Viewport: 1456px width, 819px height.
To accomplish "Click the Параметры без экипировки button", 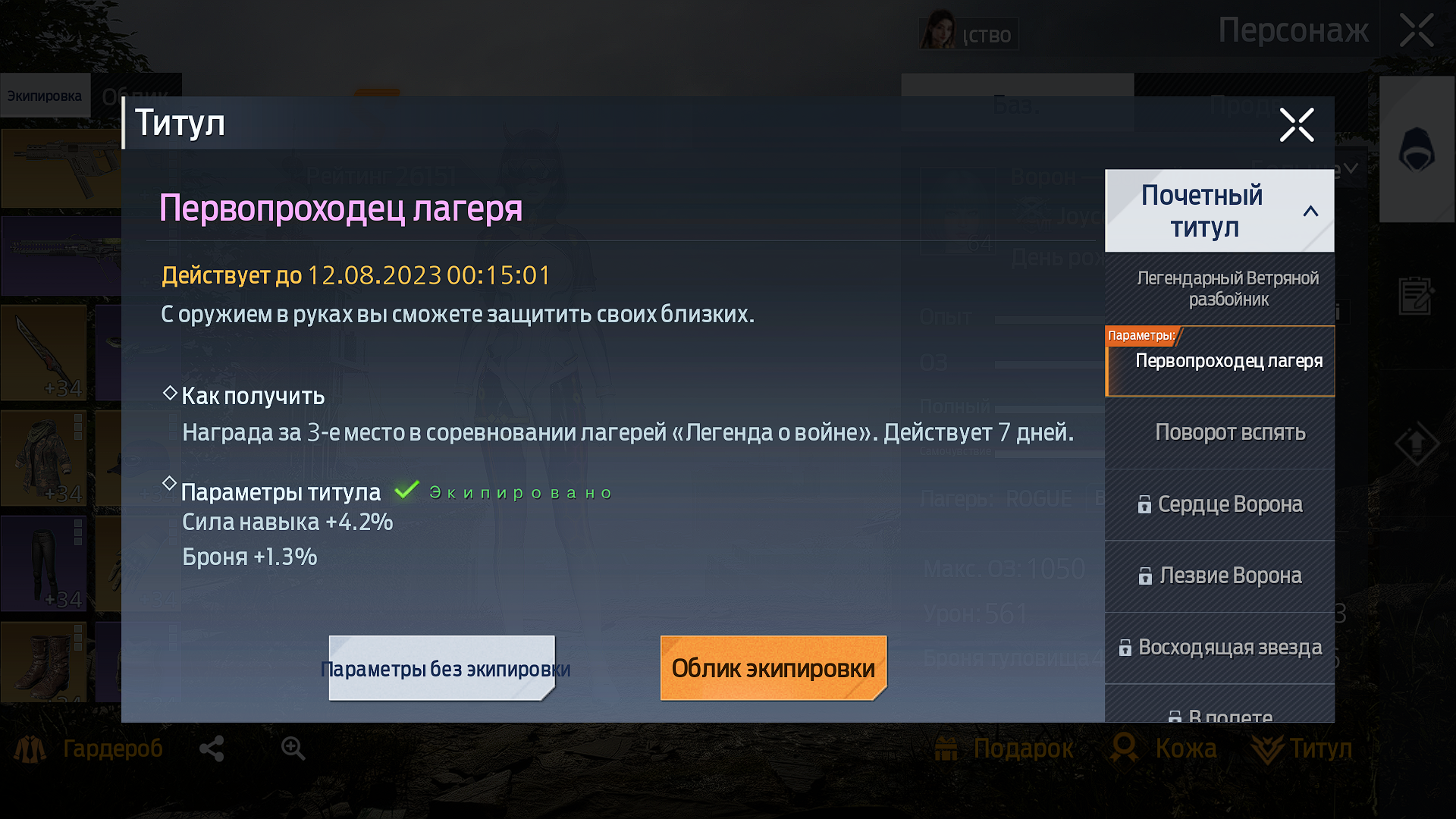I will [443, 668].
